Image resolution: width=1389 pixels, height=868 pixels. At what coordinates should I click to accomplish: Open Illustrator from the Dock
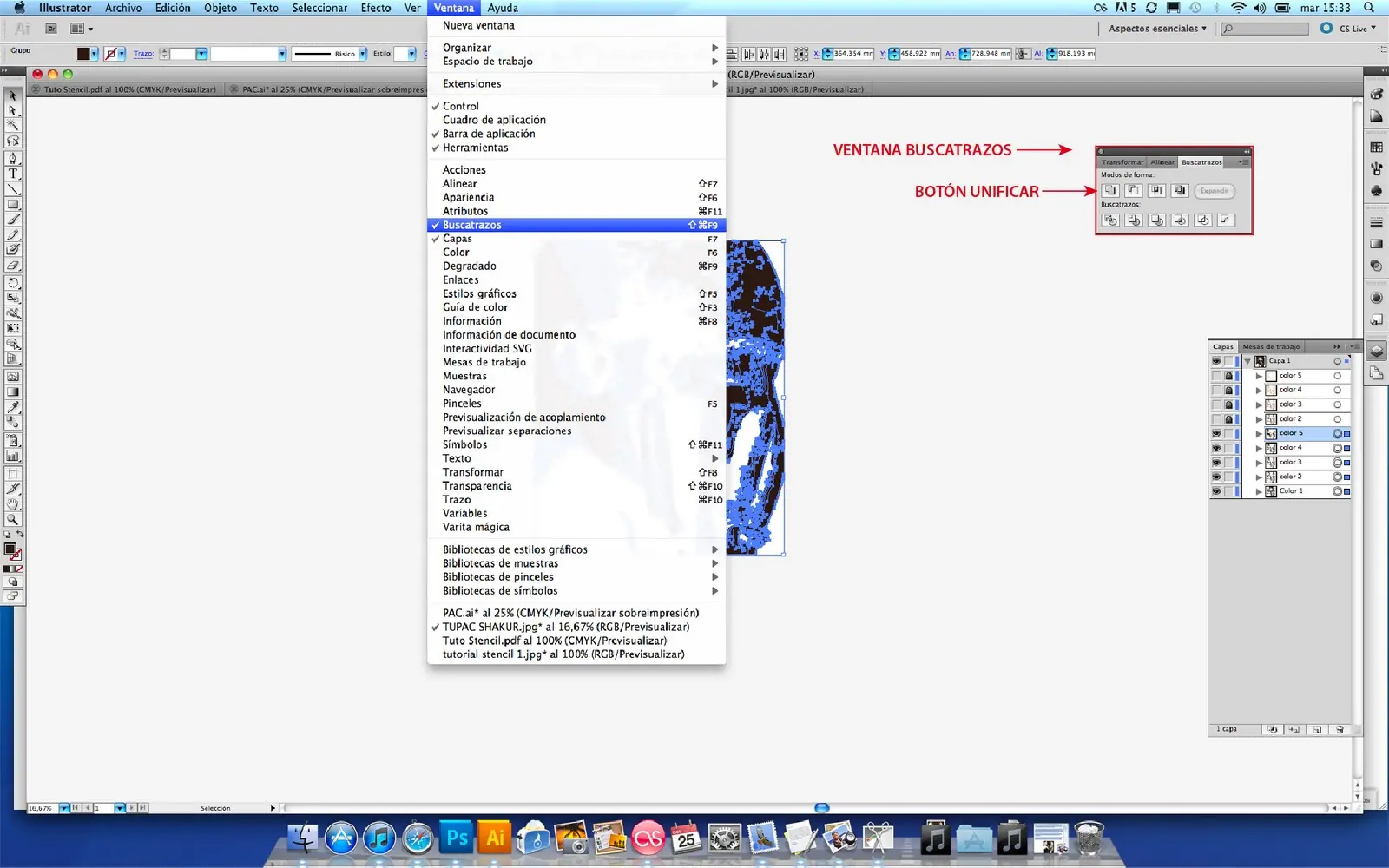(495, 838)
